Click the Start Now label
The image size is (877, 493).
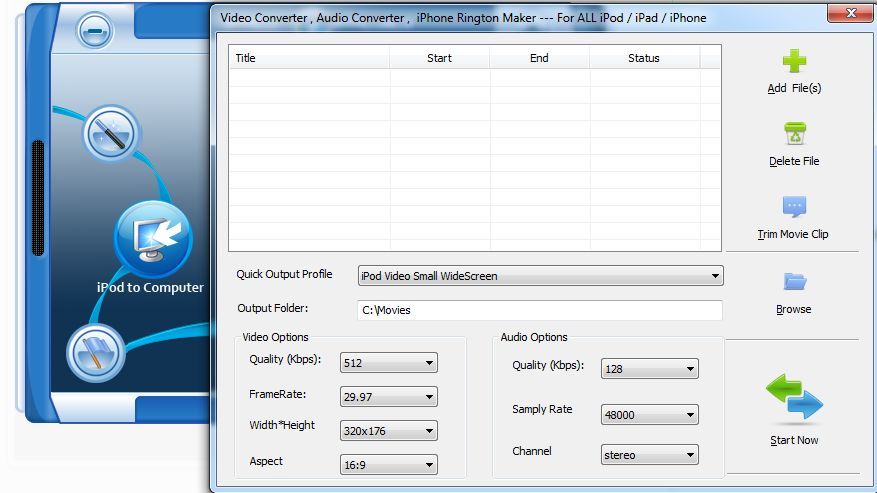click(794, 440)
